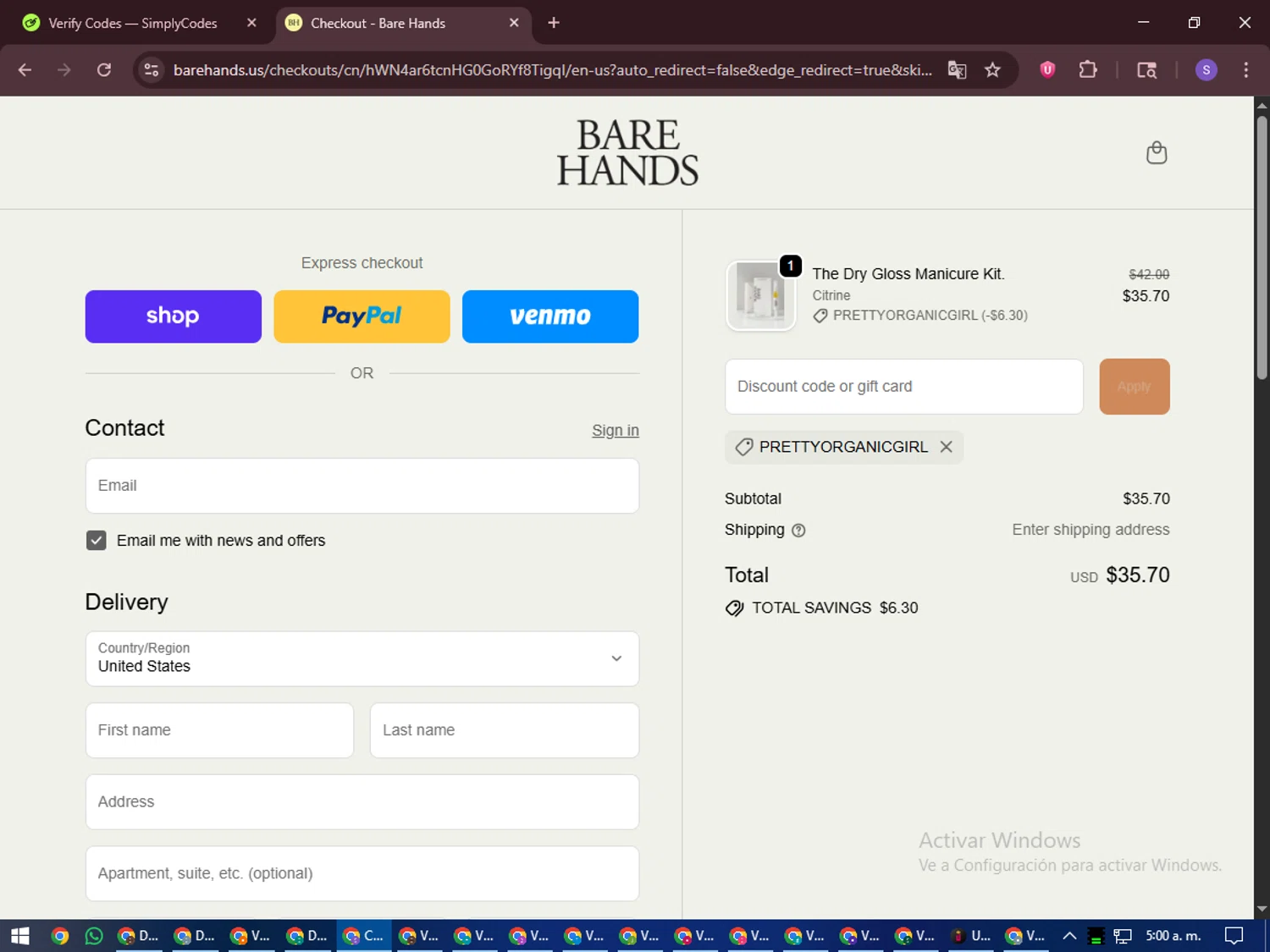This screenshot has height=952, width=1270.
Task: Click the Apartment, suite, etc. field
Action: pyautogui.click(x=362, y=873)
